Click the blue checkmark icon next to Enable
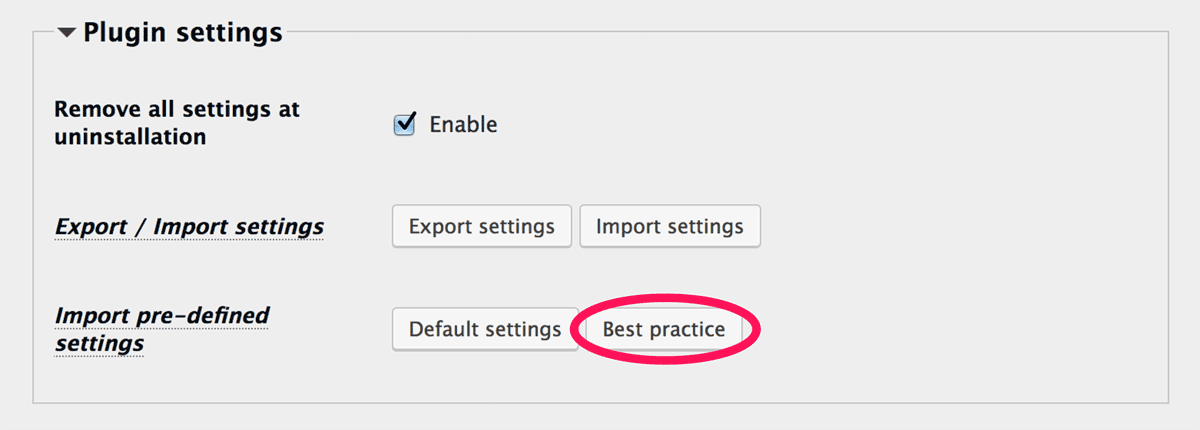Screen dimensions: 1200x430 pyautogui.click(x=405, y=124)
